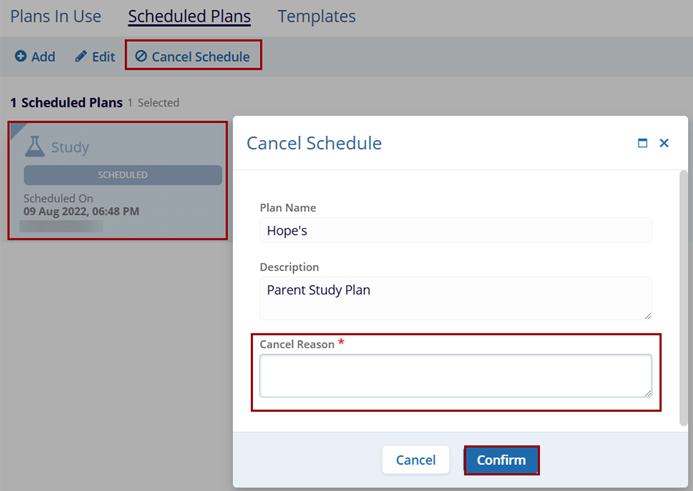The height and width of the screenshot is (491, 693).
Task: Maximize the Cancel Schedule dialog
Action: (643, 144)
